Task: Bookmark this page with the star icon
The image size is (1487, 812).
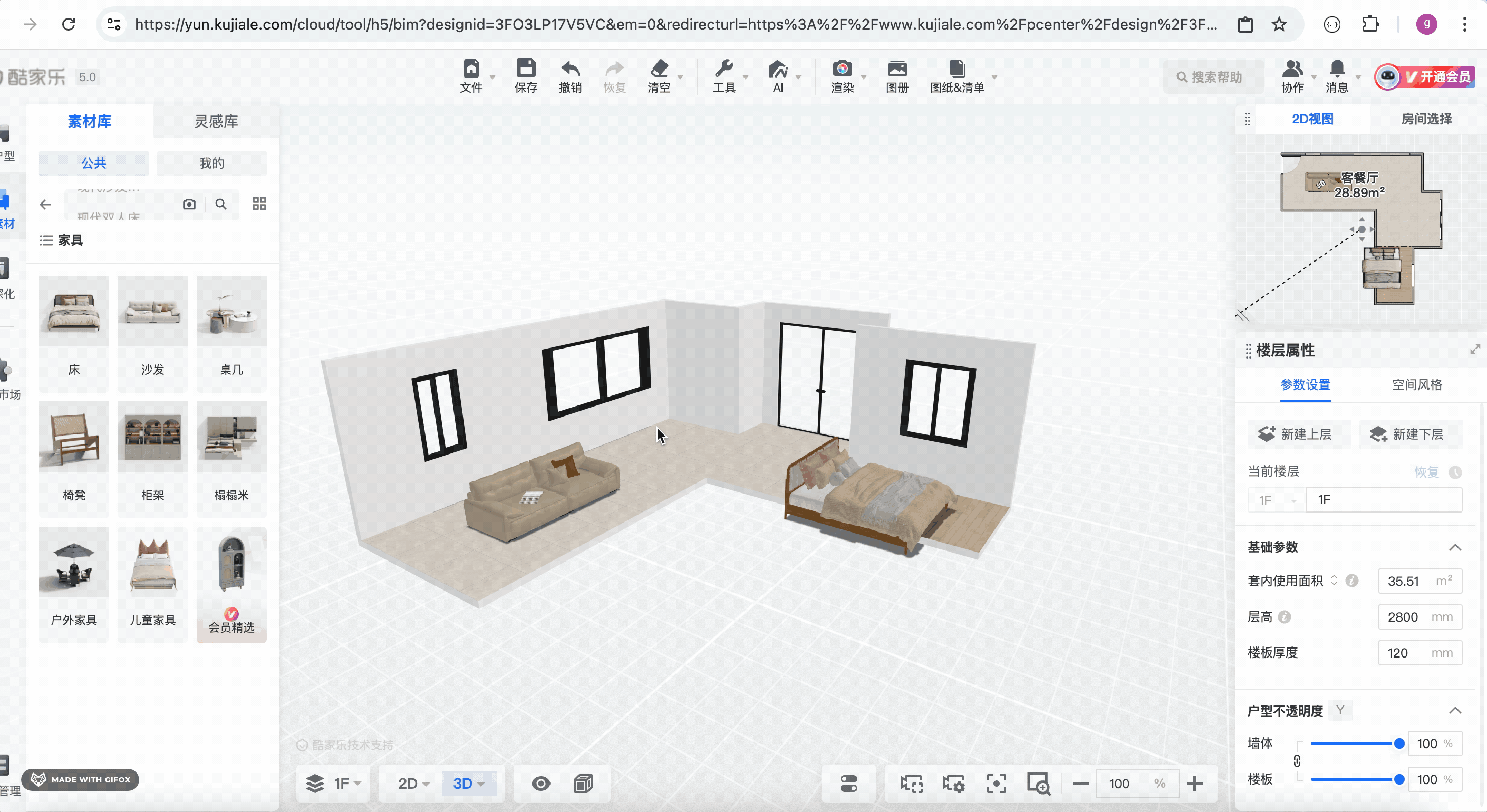Action: pos(1279,24)
